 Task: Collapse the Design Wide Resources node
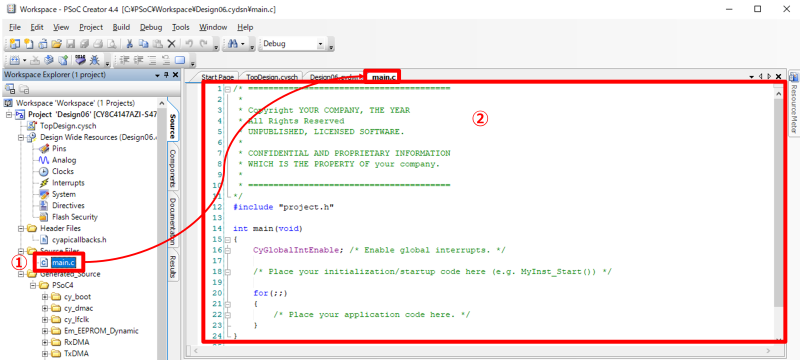tap(21, 137)
